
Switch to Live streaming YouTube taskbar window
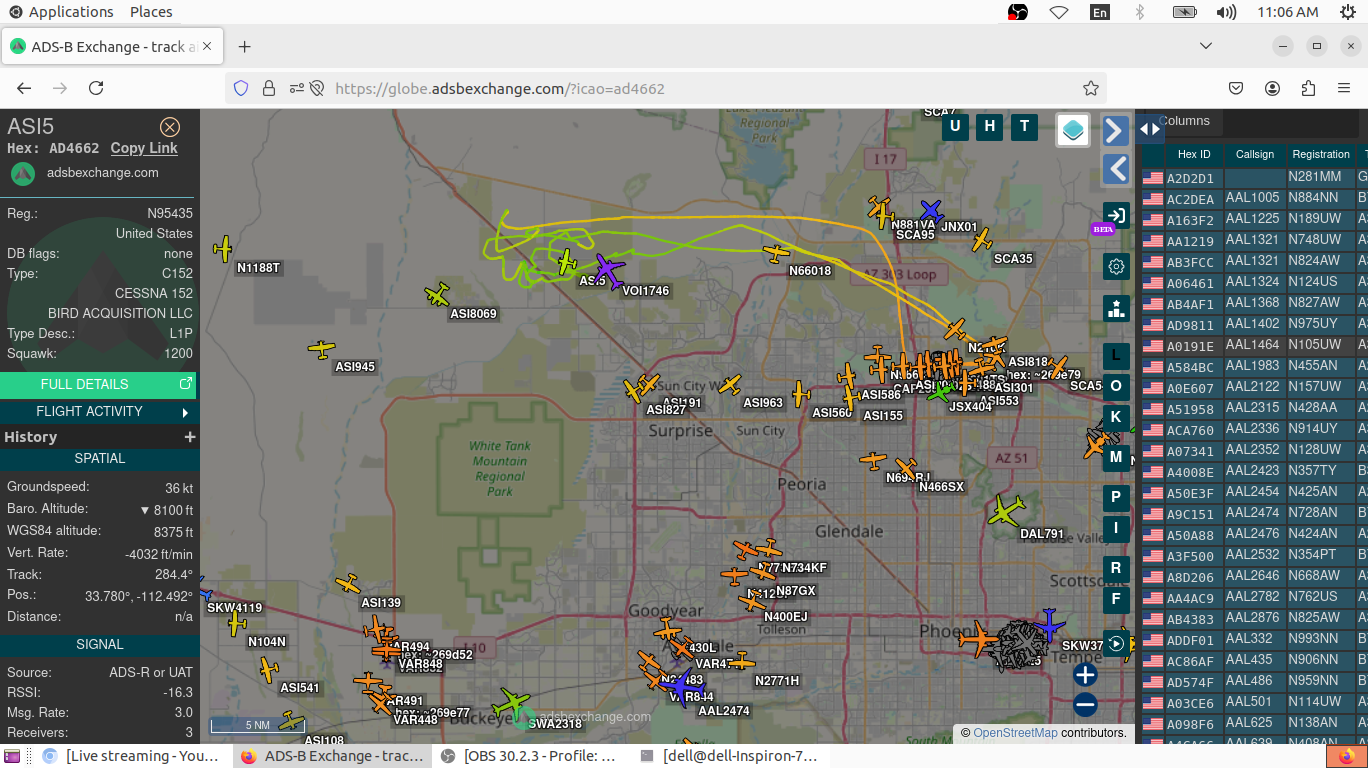click(x=132, y=756)
